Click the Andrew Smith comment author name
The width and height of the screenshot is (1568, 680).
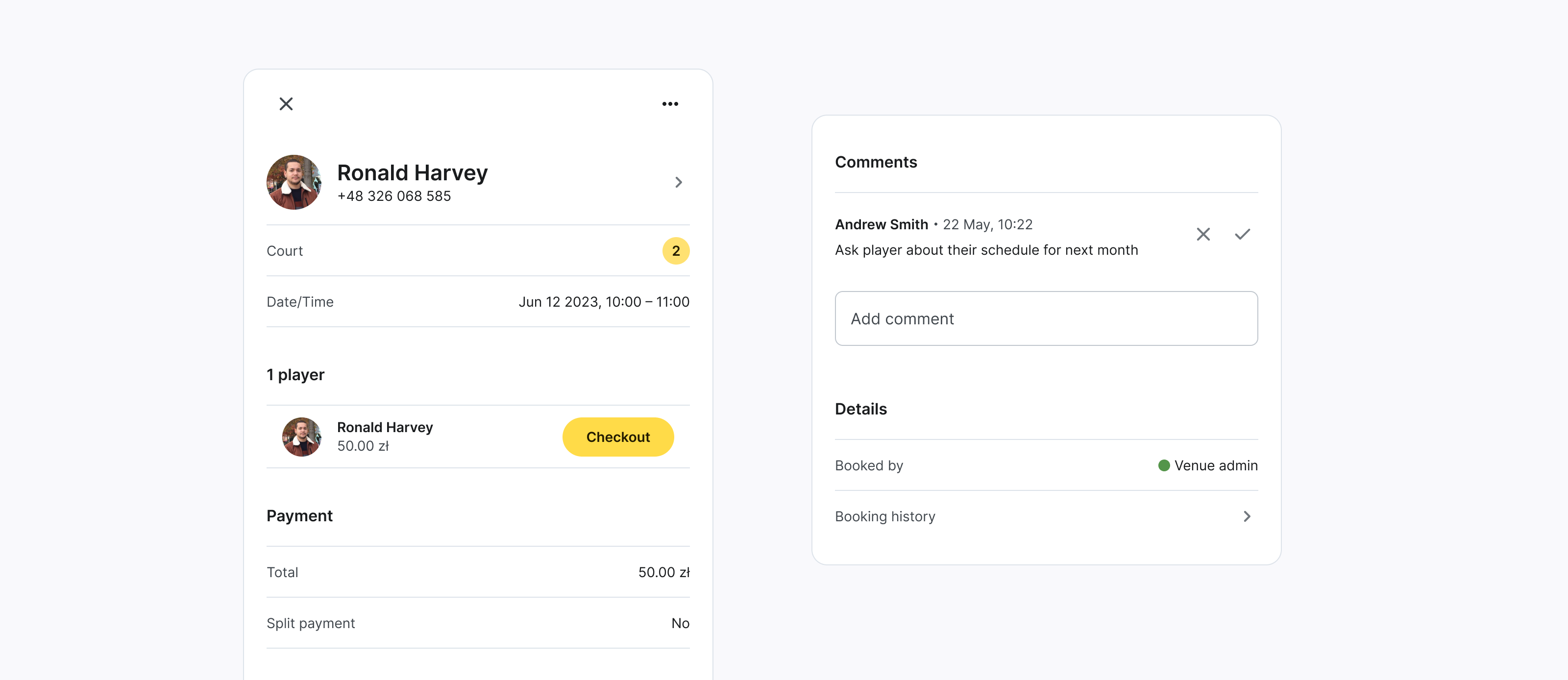point(881,224)
